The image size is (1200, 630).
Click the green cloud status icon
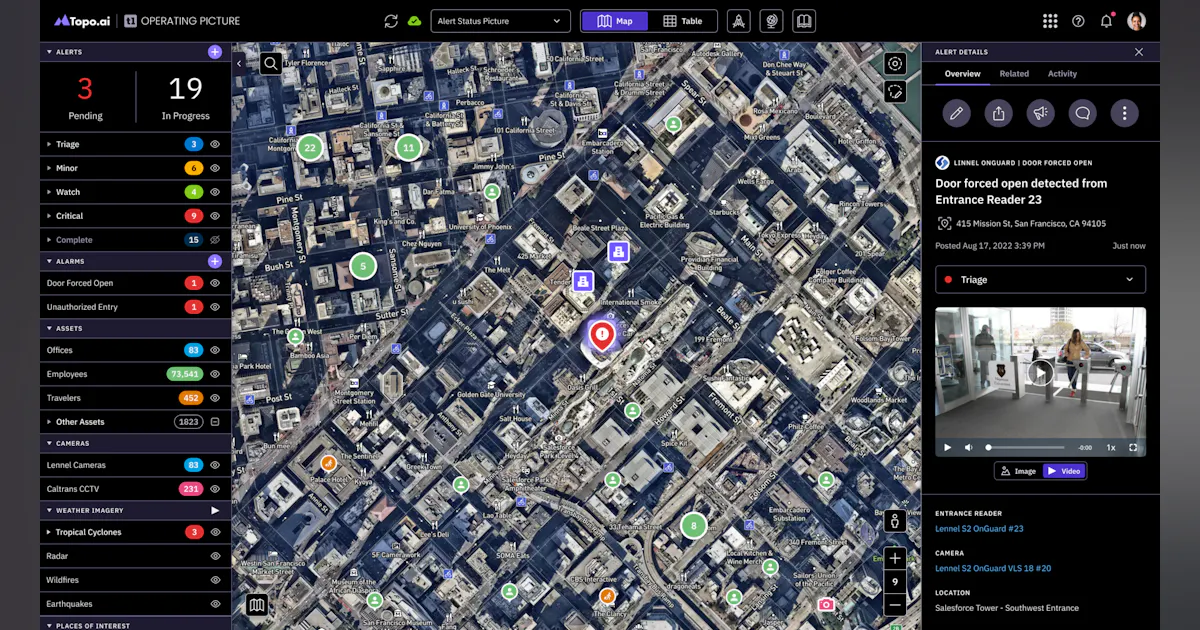(414, 21)
